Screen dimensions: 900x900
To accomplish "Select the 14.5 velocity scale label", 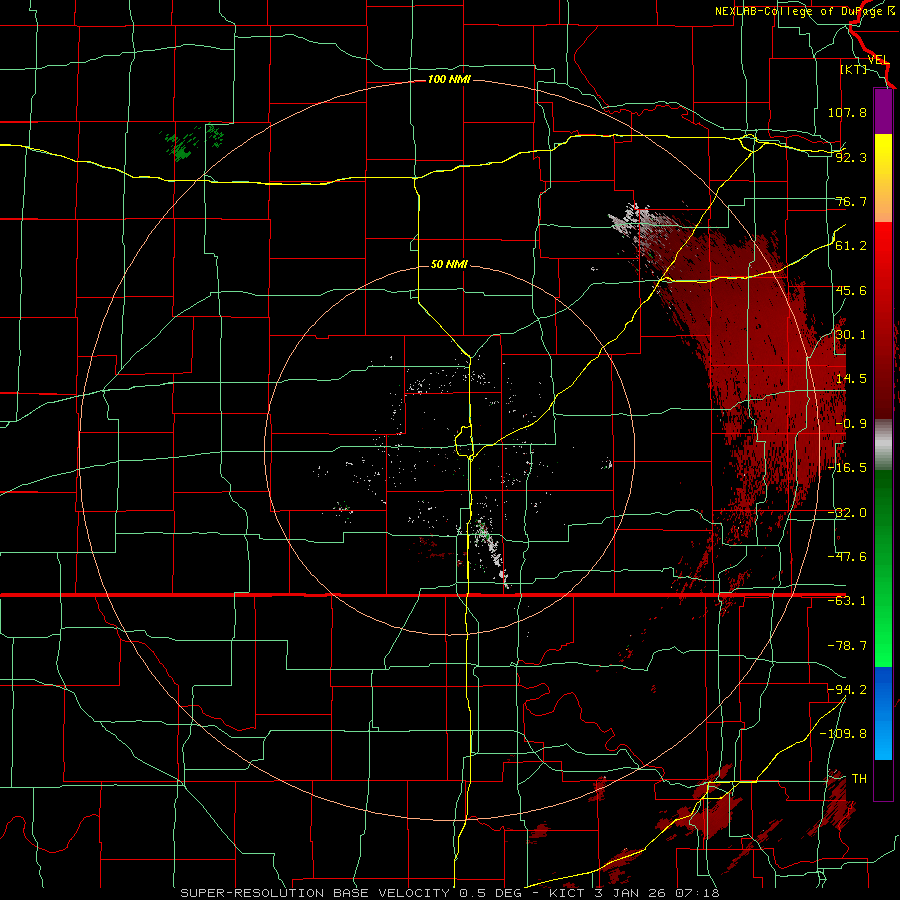I will pyautogui.click(x=851, y=379).
